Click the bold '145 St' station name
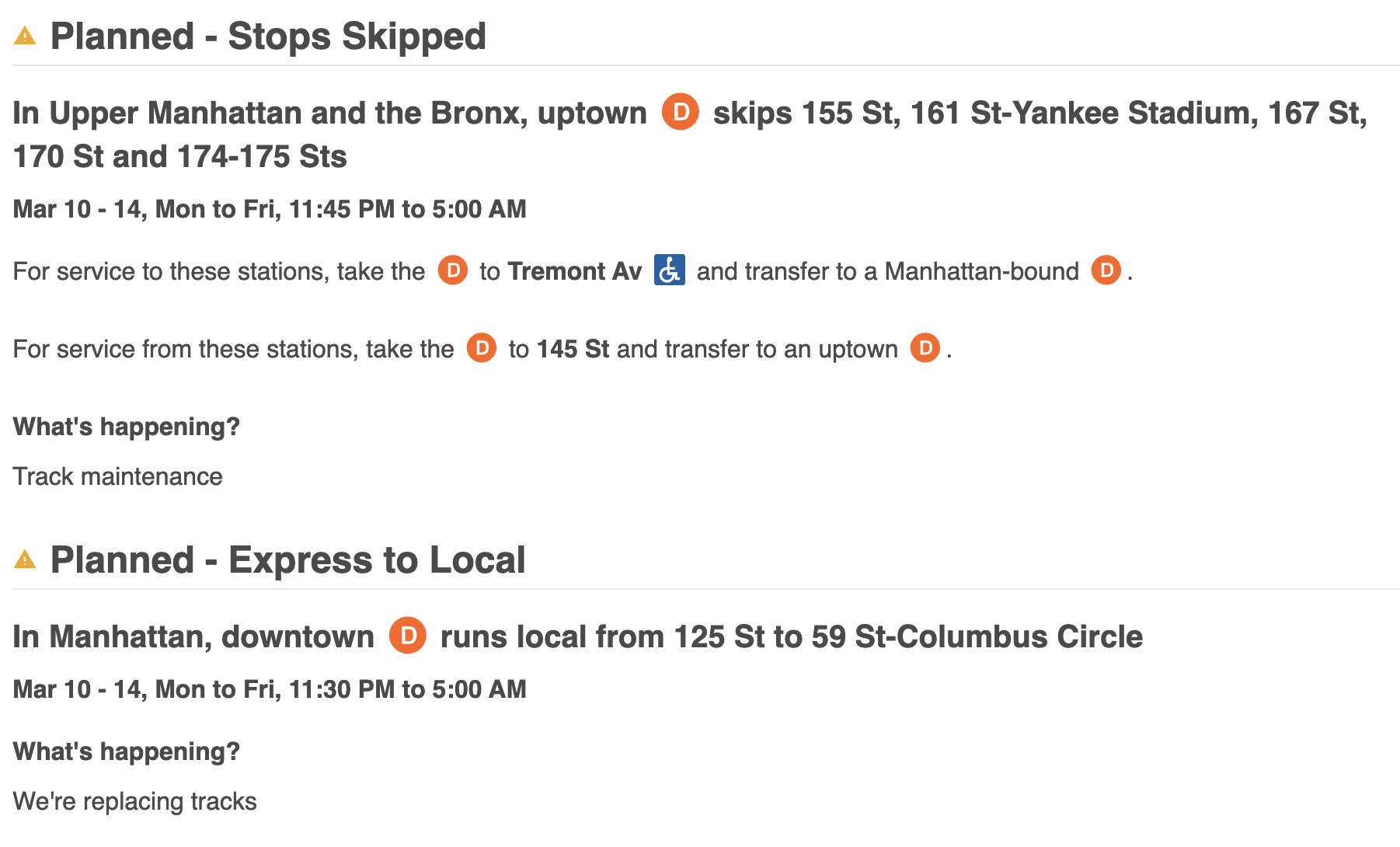 coord(573,349)
